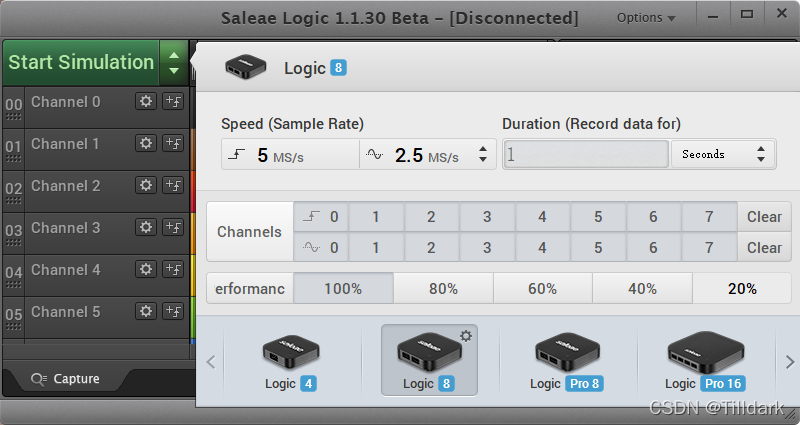Toggle analog channel 5

[x=598, y=247]
